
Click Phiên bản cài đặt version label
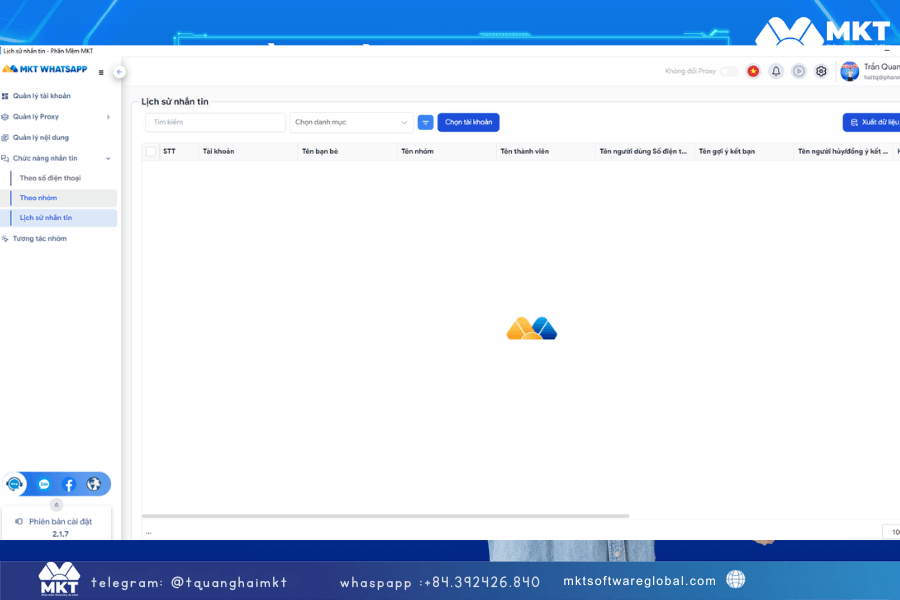[60, 522]
